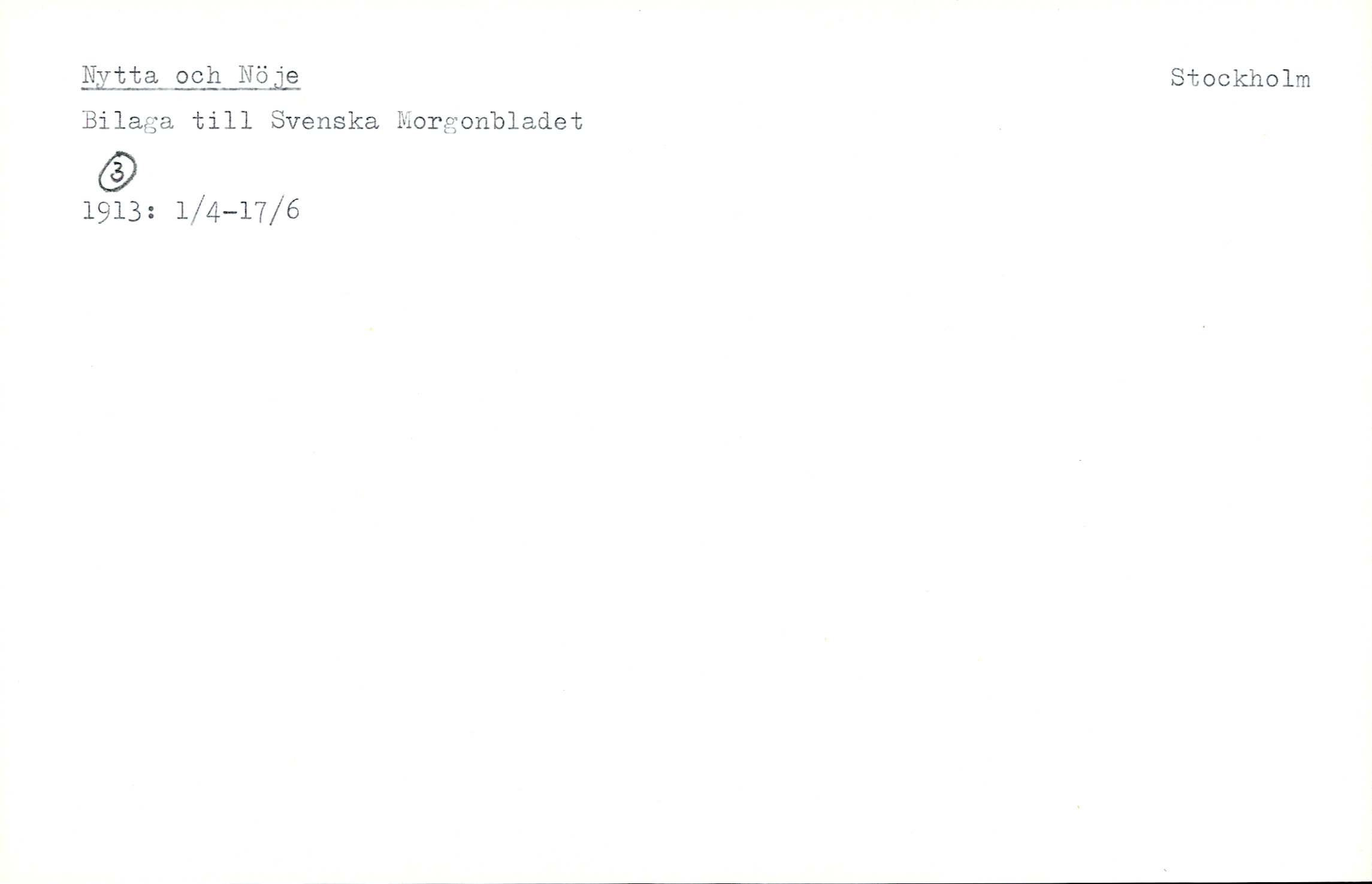Screen dimensions: 1372x884
Task: Select the word "Svenska"
Action: (x=324, y=121)
